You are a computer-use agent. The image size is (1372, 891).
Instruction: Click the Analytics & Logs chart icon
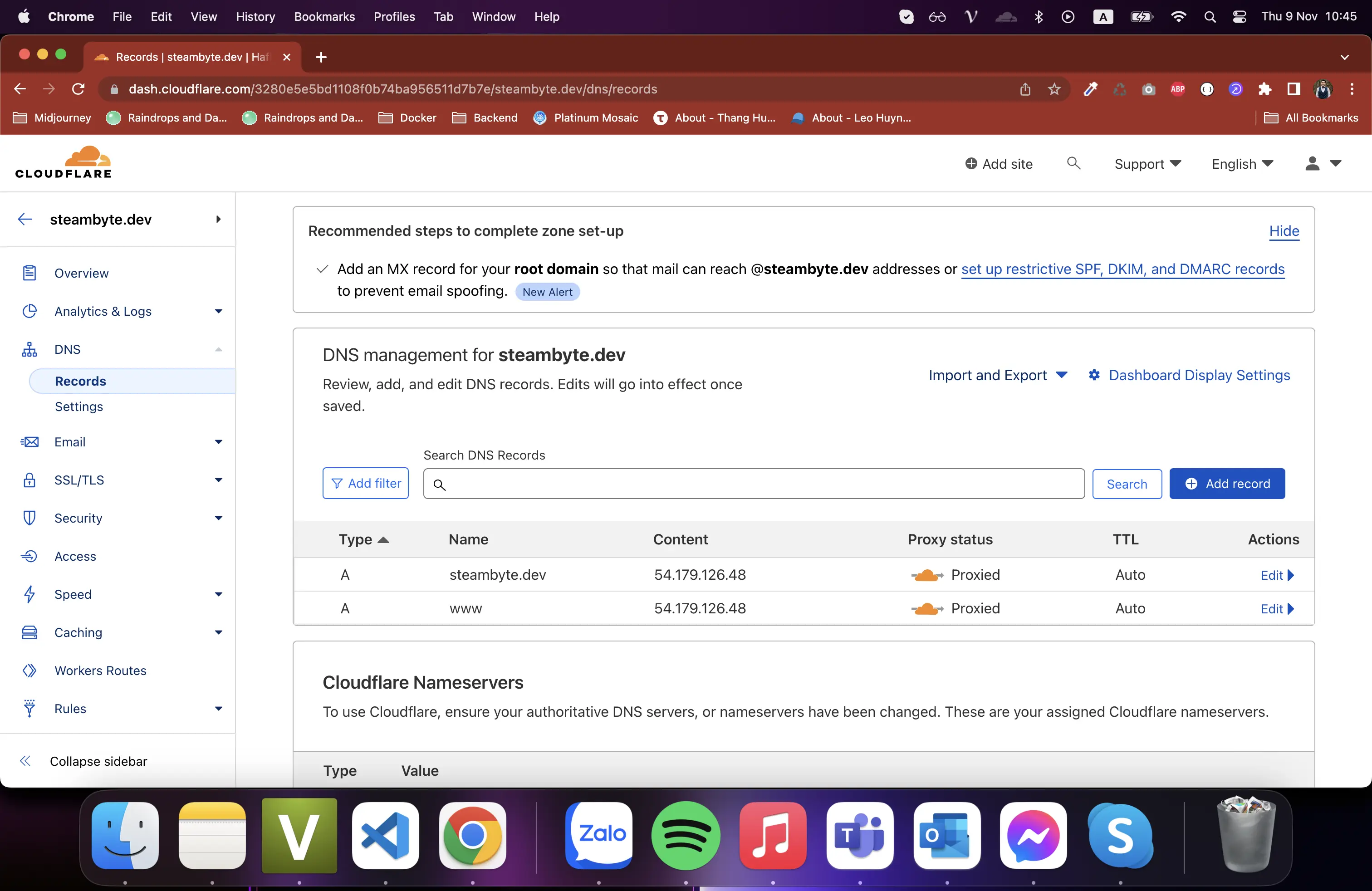29,311
